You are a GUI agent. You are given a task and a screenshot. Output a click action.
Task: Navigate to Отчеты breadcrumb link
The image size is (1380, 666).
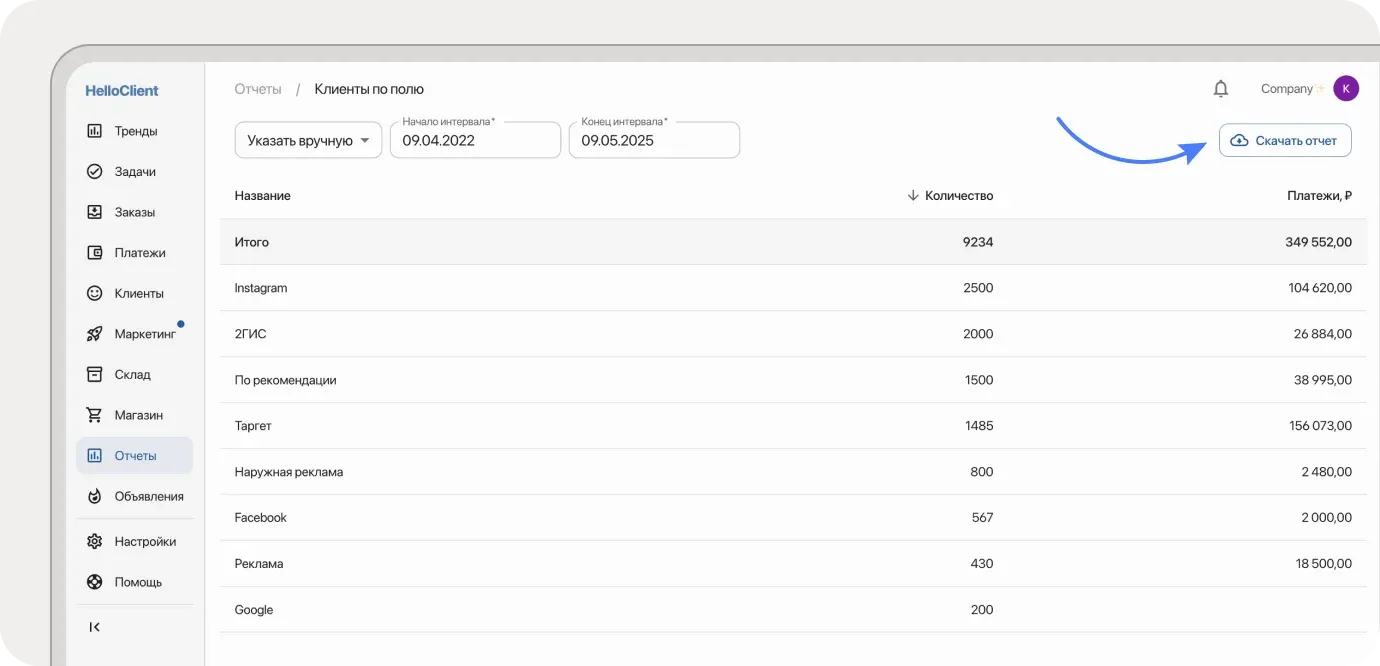(x=258, y=89)
